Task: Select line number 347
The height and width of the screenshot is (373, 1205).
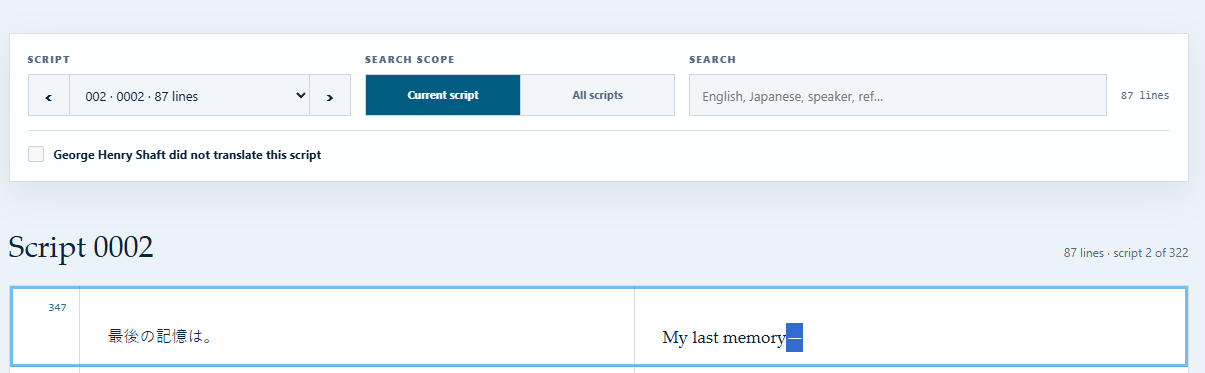Action: click(x=57, y=307)
